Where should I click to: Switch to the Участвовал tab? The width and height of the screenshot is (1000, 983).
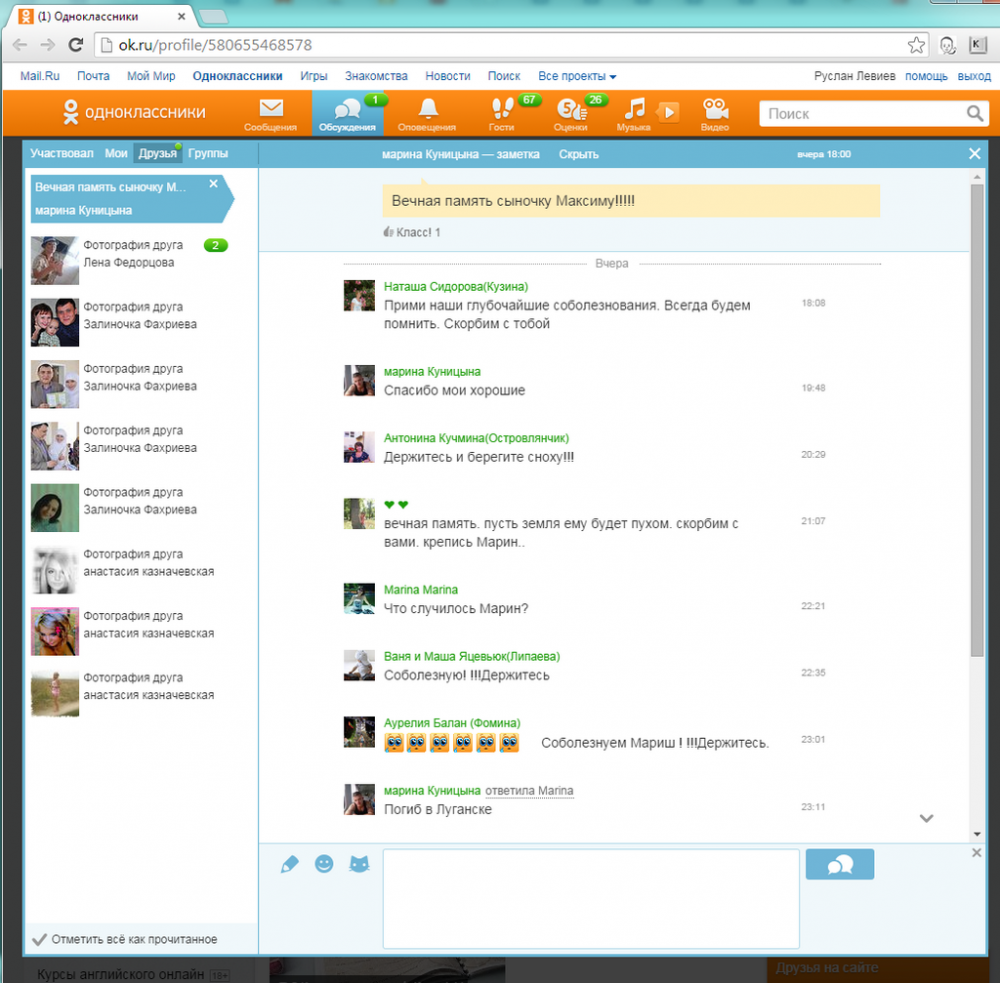click(61, 153)
